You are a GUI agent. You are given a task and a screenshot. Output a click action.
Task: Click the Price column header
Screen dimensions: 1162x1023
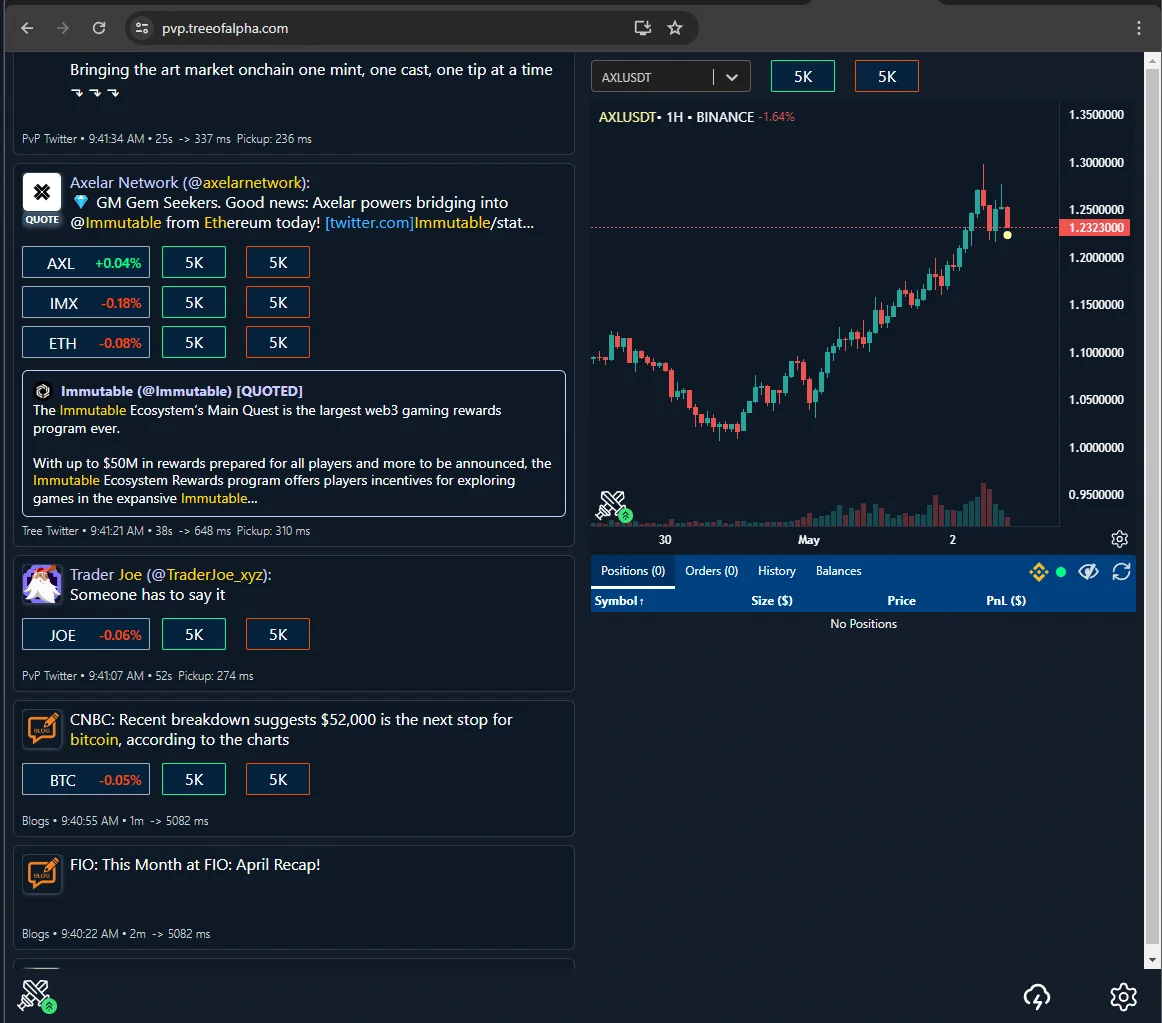pos(901,600)
